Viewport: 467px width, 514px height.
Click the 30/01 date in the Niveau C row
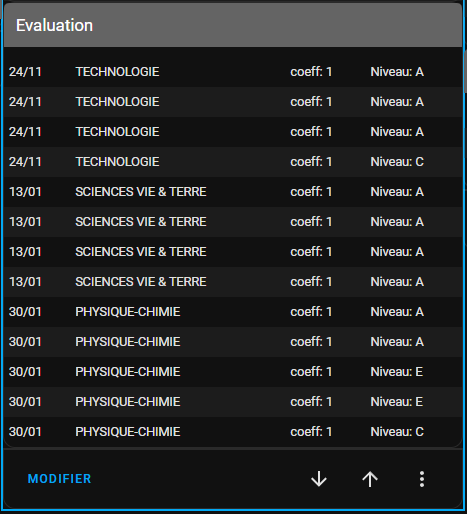point(25,432)
